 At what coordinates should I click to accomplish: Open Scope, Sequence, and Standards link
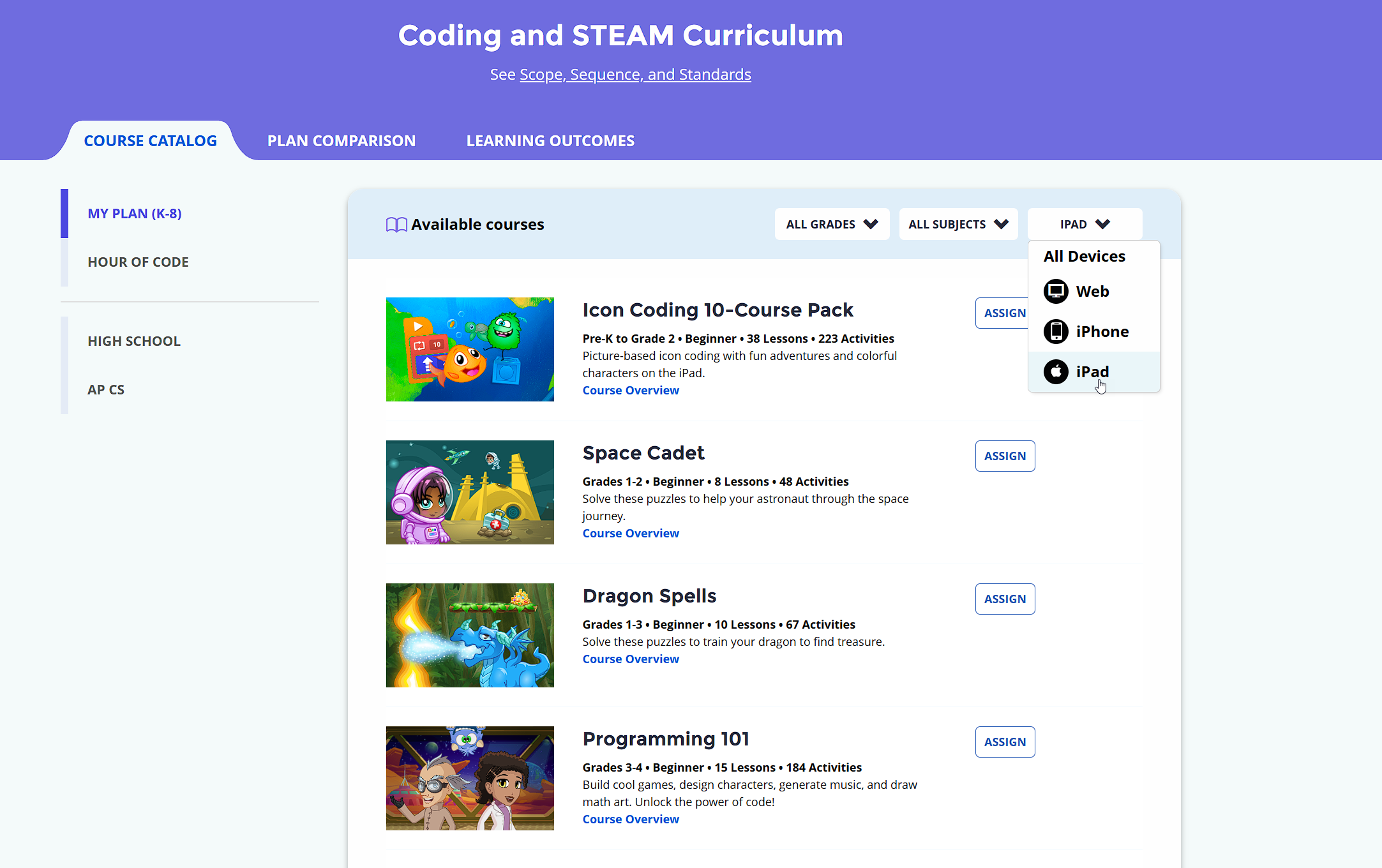[x=635, y=75]
